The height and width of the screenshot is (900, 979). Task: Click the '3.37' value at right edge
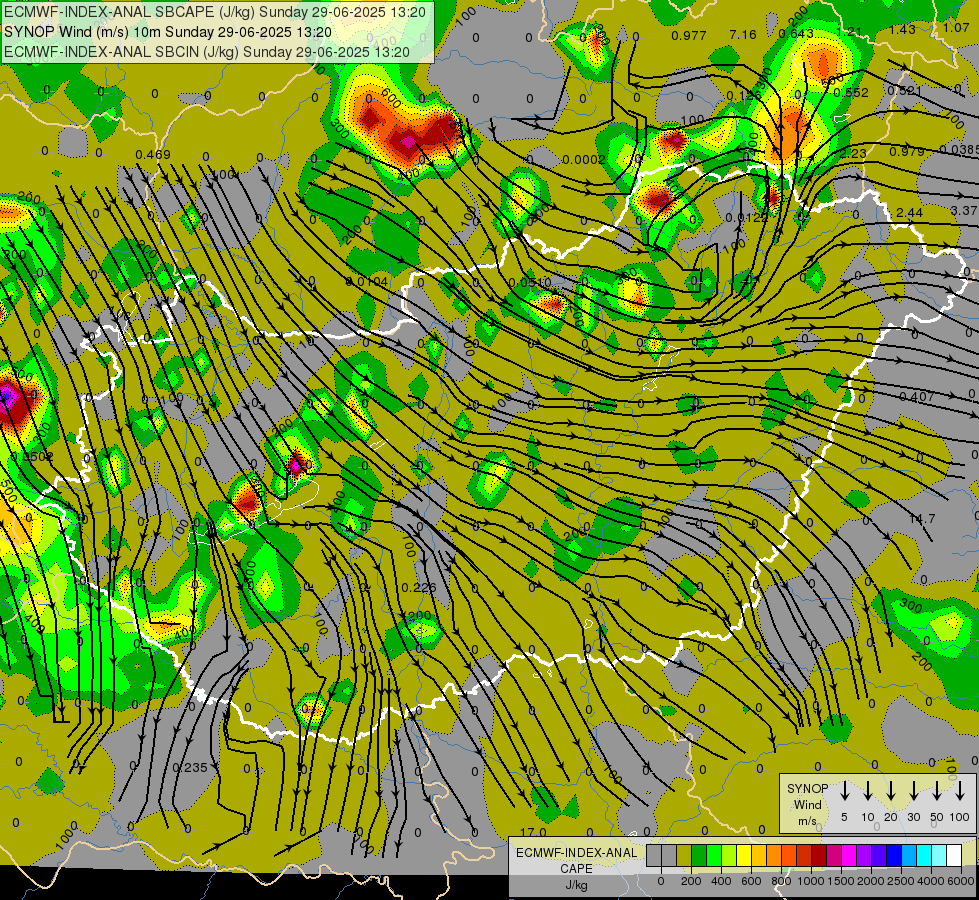[x=963, y=210]
